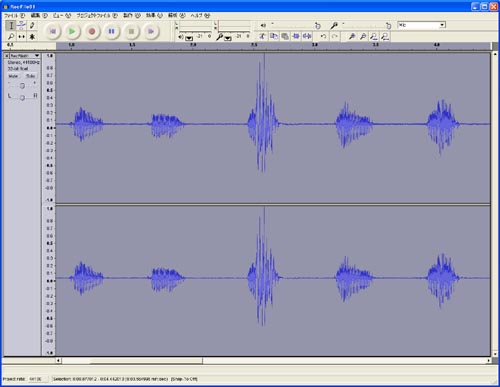
Task: Click the track gain slider knob
Action: click(22, 86)
